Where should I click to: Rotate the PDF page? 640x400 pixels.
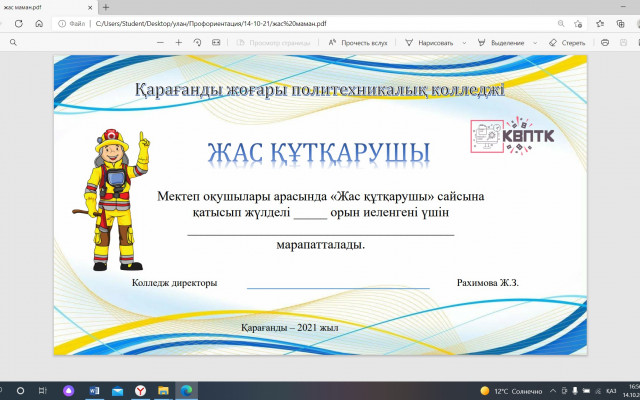(x=198, y=43)
